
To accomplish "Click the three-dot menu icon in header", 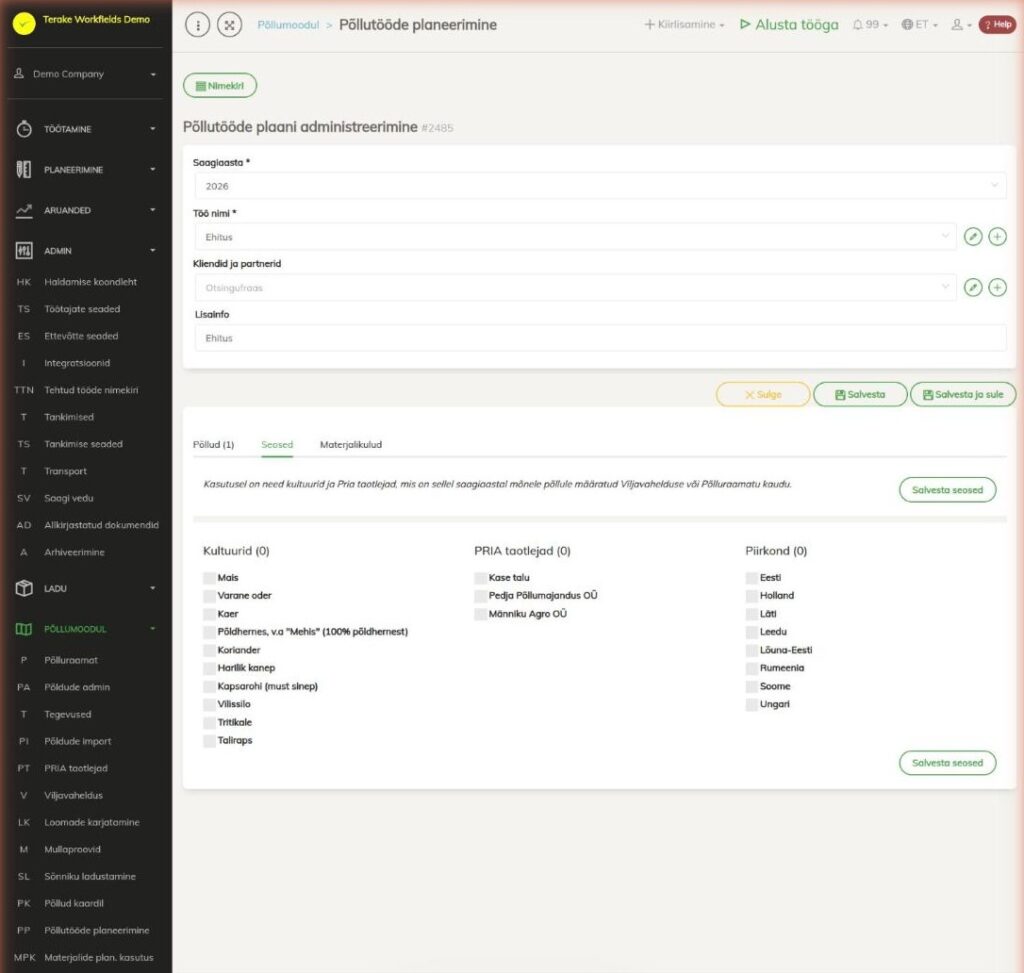I will pyautogui.click(x=197, y=25).
